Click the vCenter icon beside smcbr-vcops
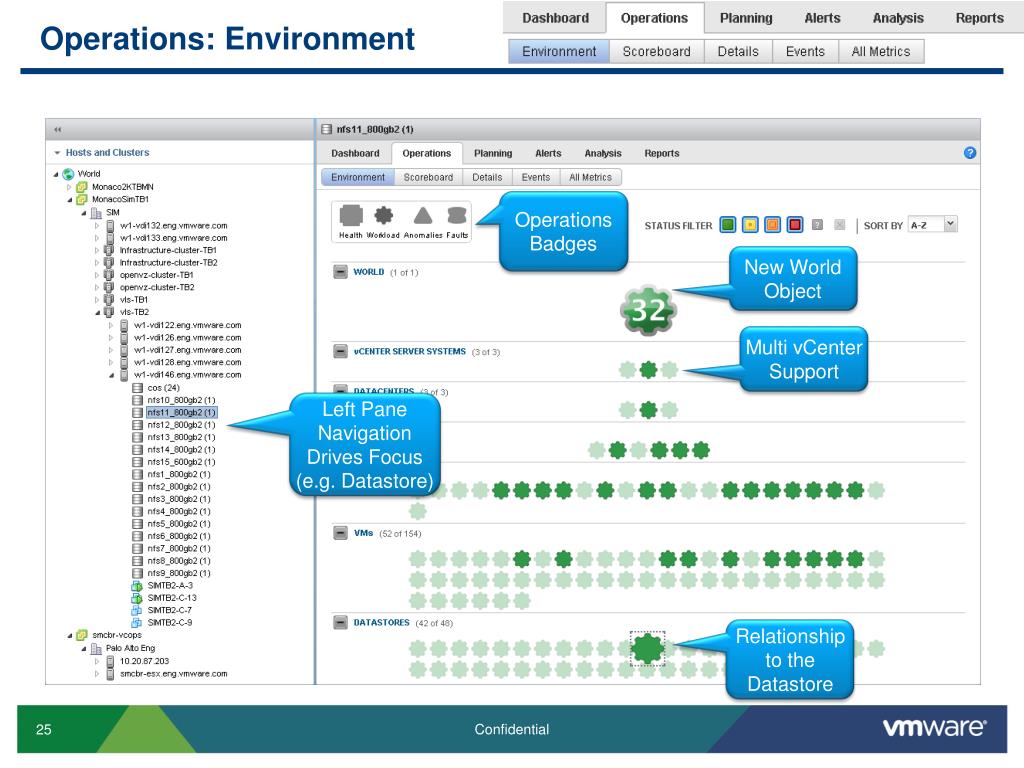1024x768 pixels. tap(82, 635)
